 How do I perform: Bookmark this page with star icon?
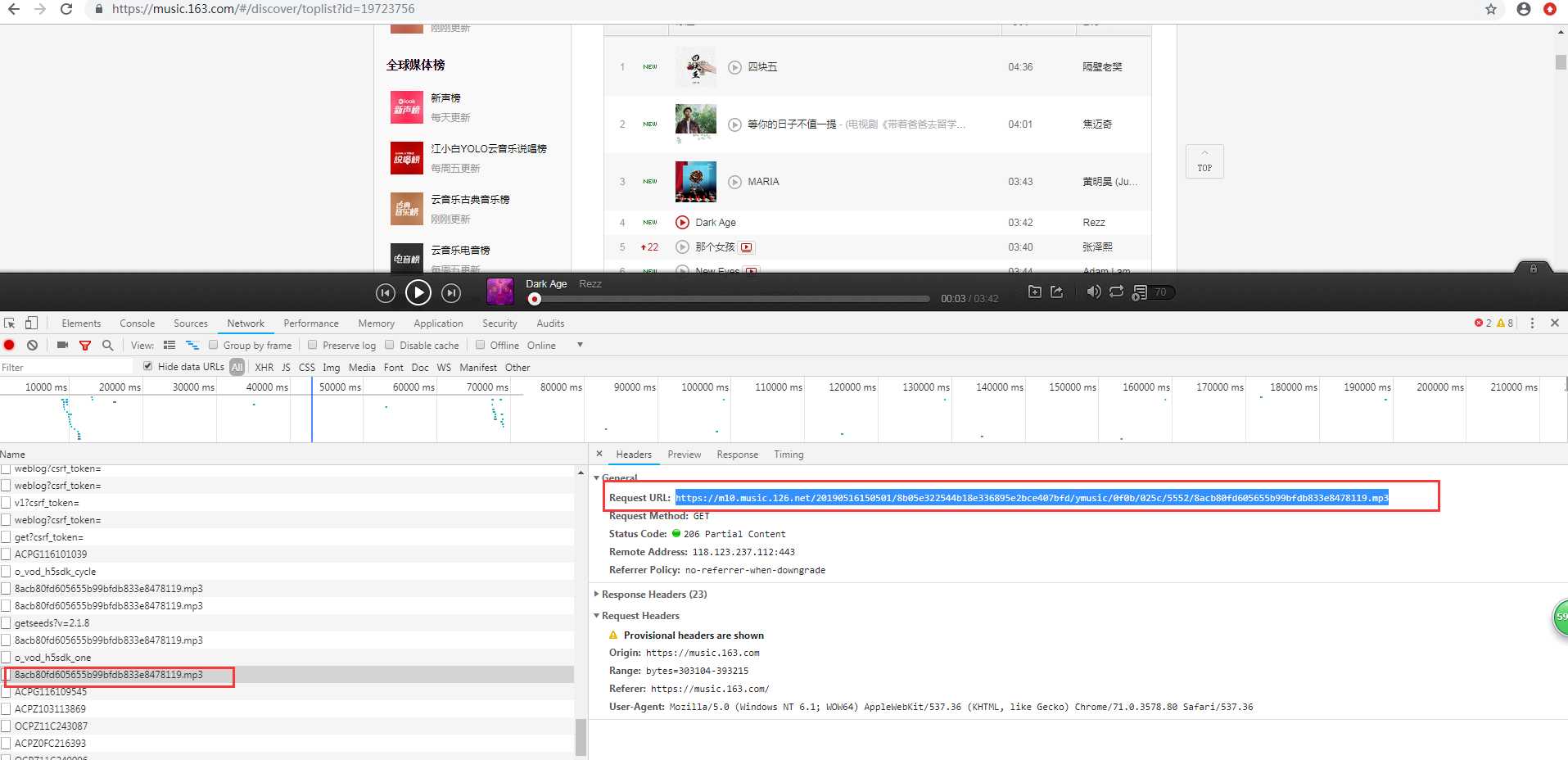tap(1490, 9)
